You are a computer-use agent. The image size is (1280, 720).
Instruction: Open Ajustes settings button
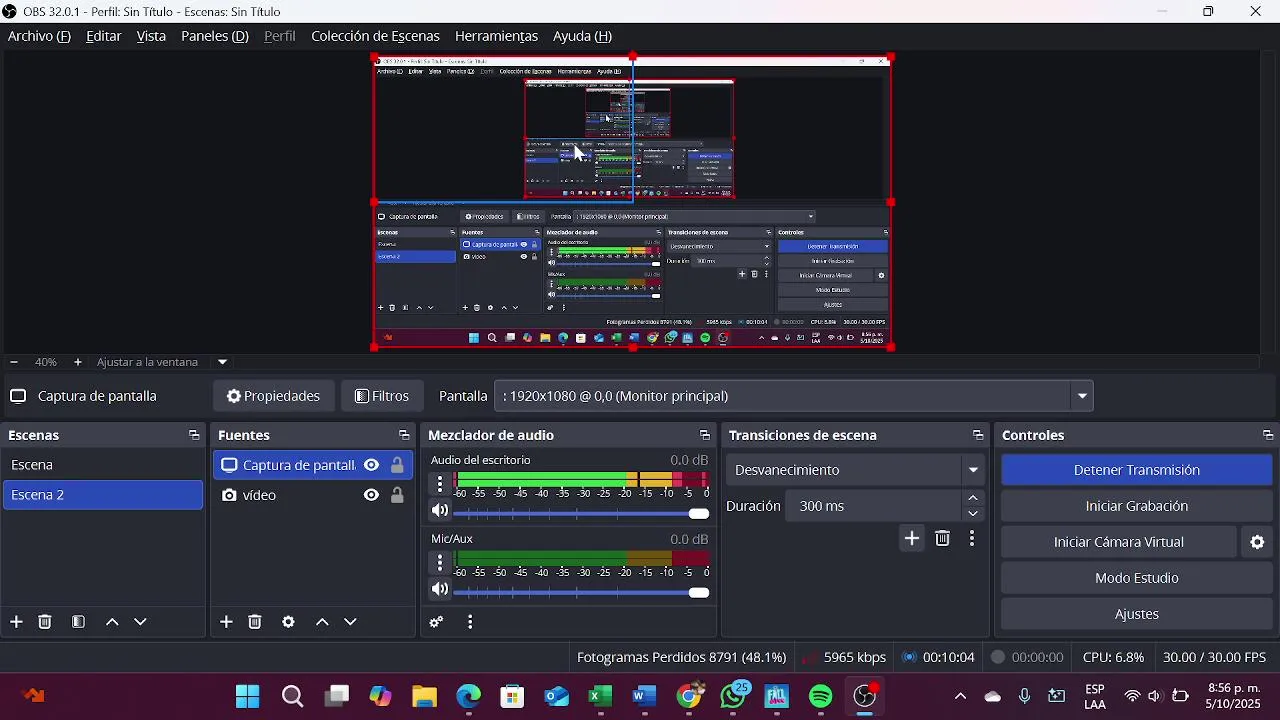[1137, 614]
